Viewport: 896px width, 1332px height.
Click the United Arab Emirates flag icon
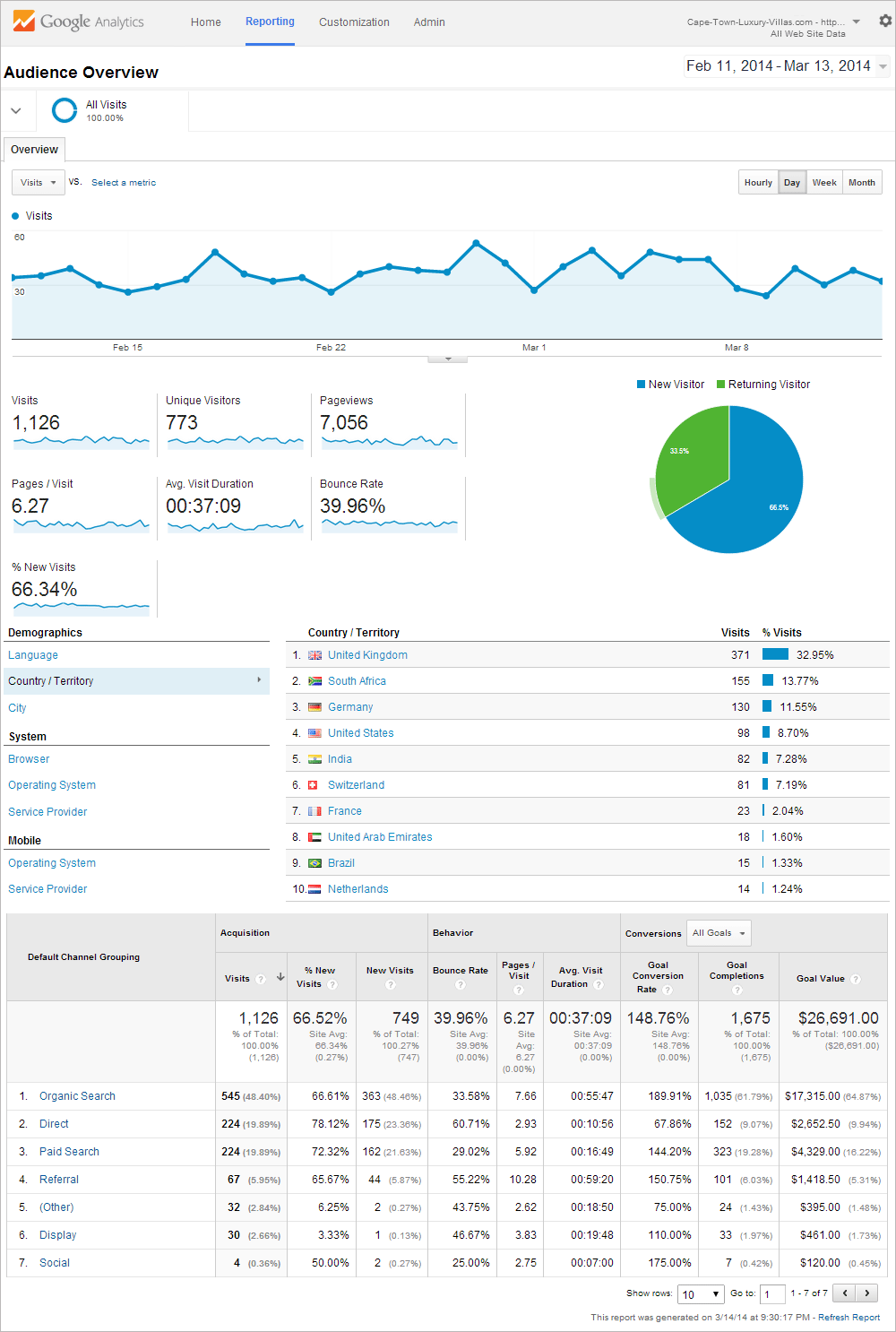tap(314, 837)
